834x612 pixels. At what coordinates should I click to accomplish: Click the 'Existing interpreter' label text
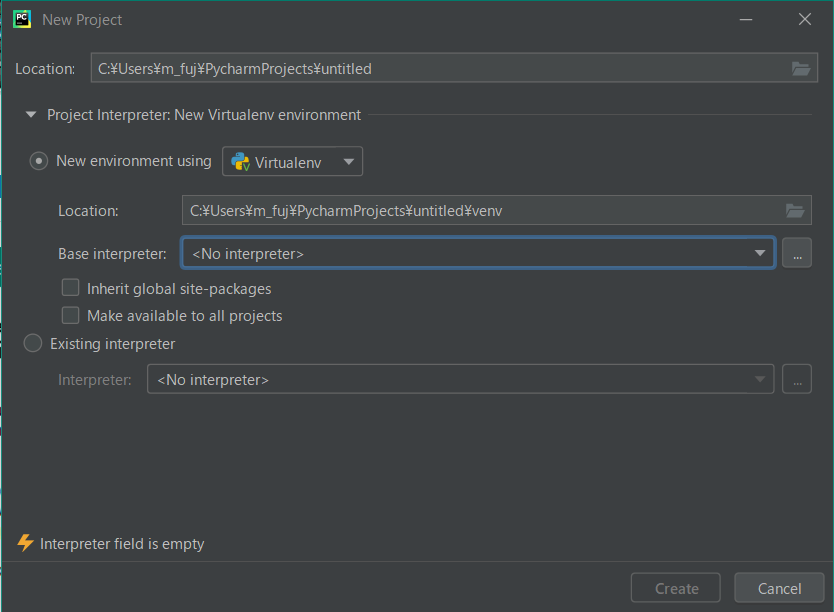(112, 344)
